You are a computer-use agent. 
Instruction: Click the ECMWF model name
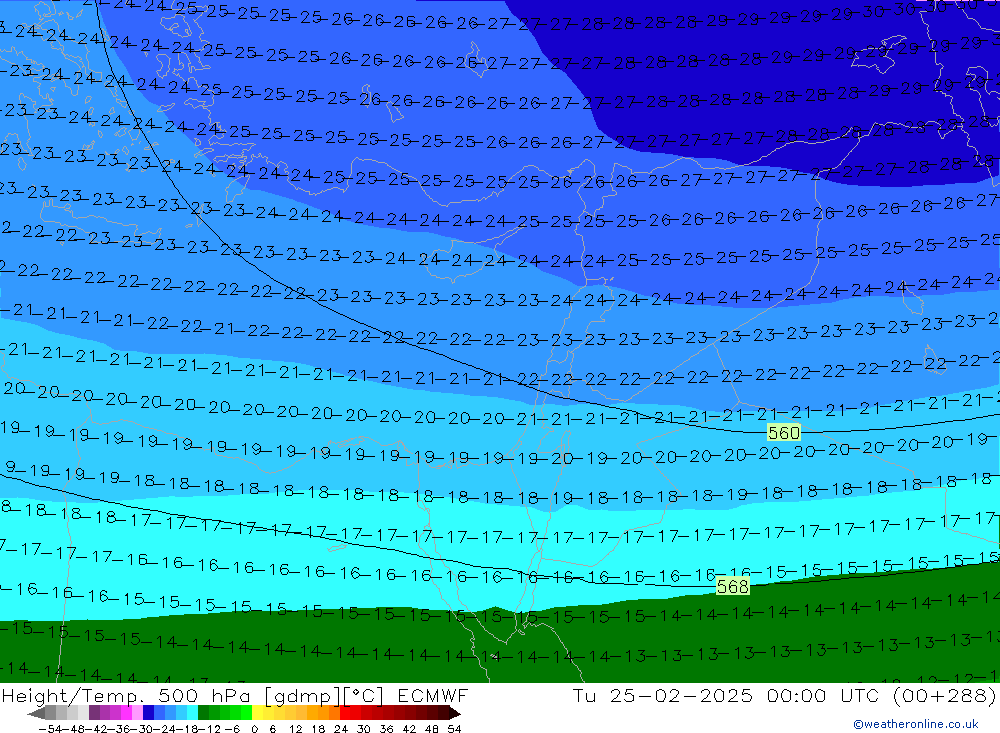[x=432, y=695]
